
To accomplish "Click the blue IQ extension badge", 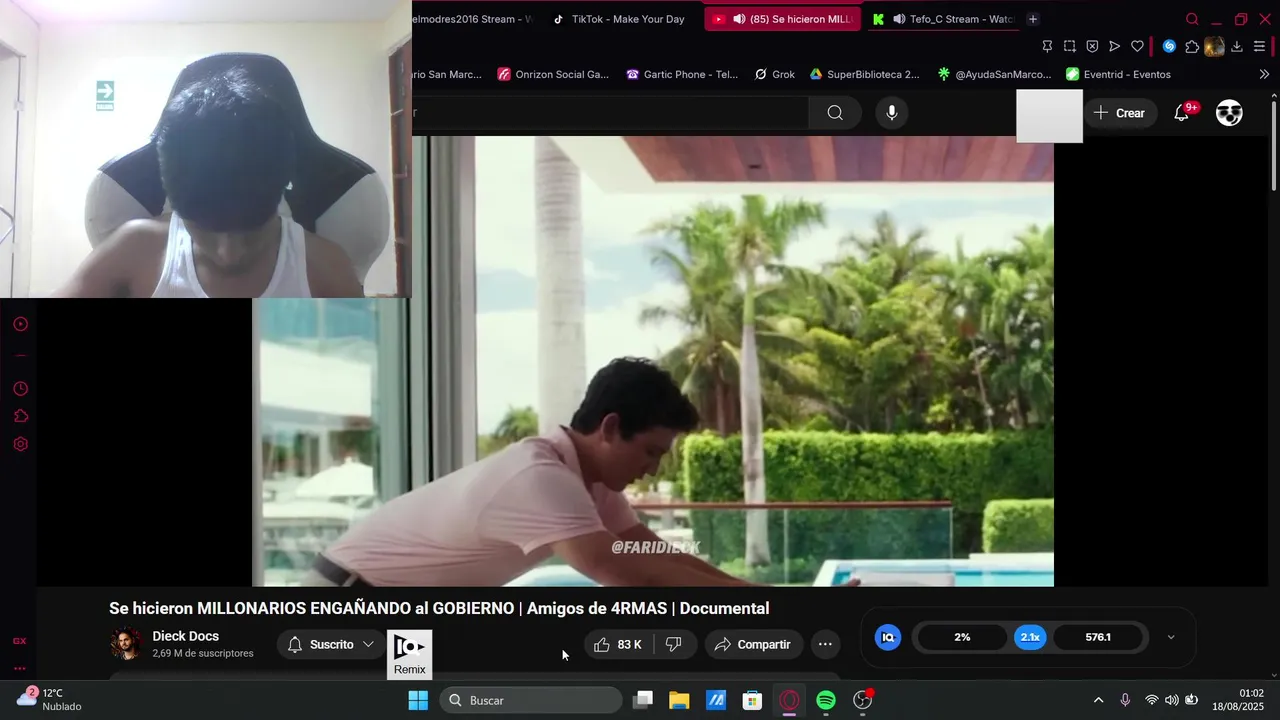I will point(888,637).
